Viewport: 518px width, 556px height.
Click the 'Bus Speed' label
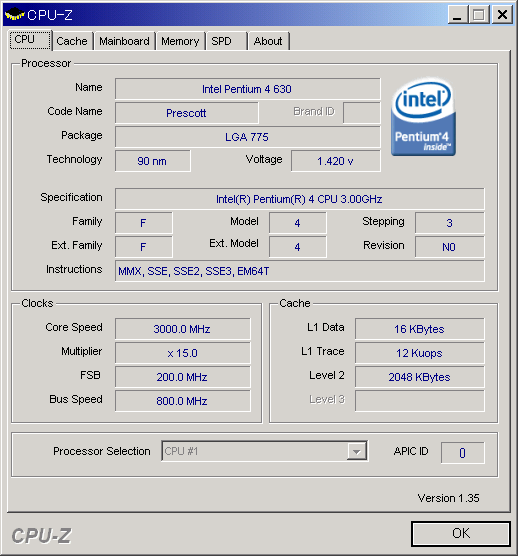point(76,399)
